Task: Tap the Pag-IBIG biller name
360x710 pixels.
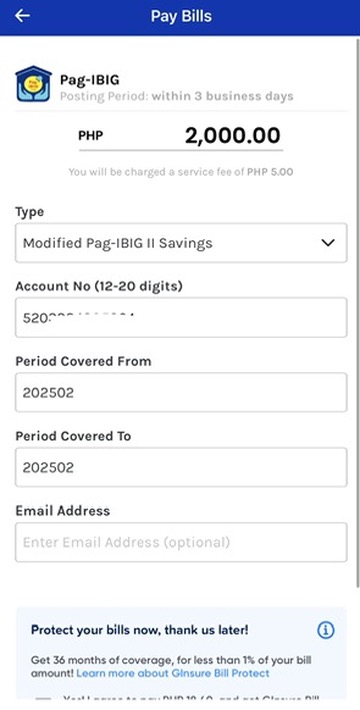Action: point(90,80)
